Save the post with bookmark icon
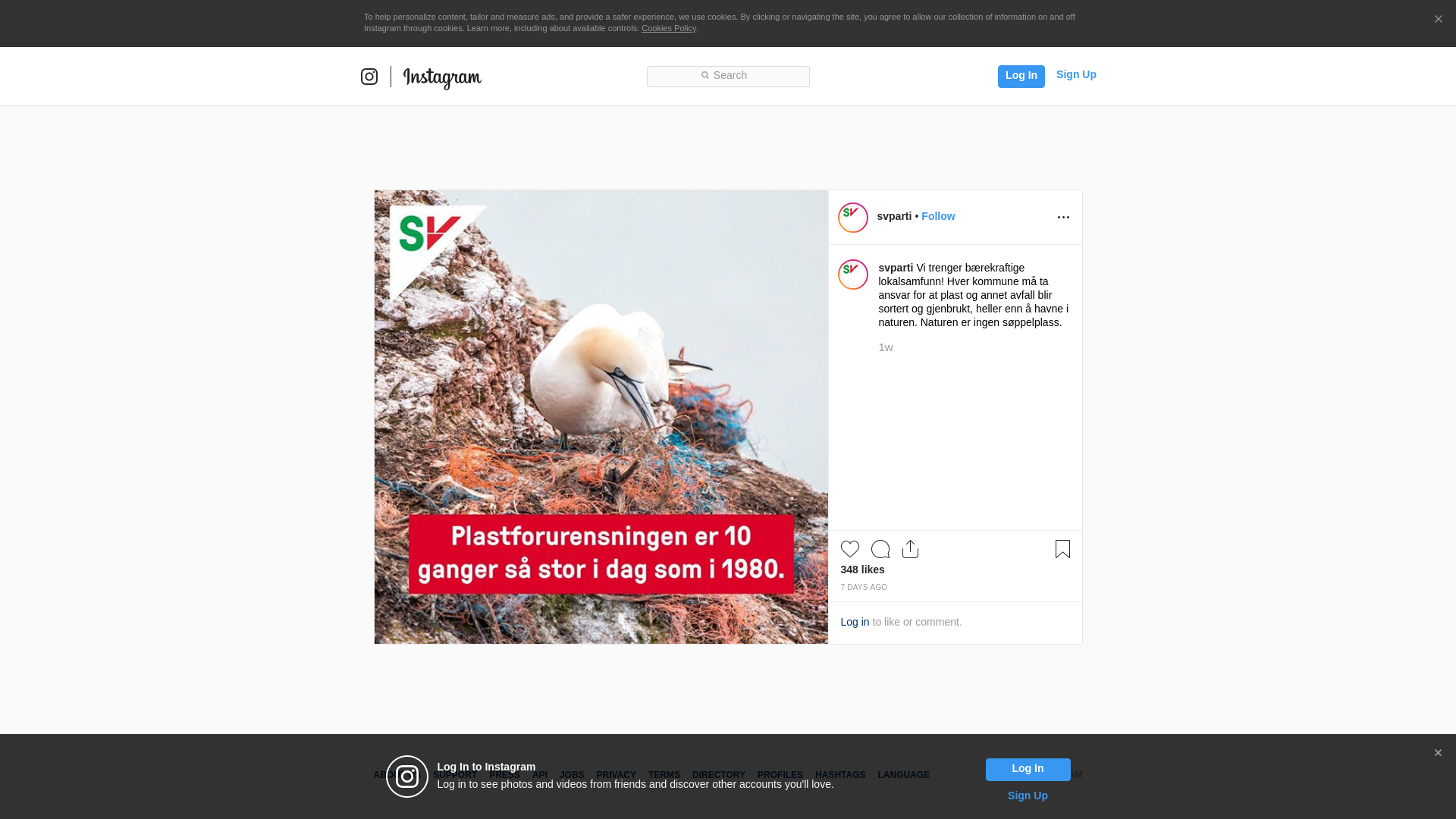The image size is (1456, 819). click(x=1062, y=549)
